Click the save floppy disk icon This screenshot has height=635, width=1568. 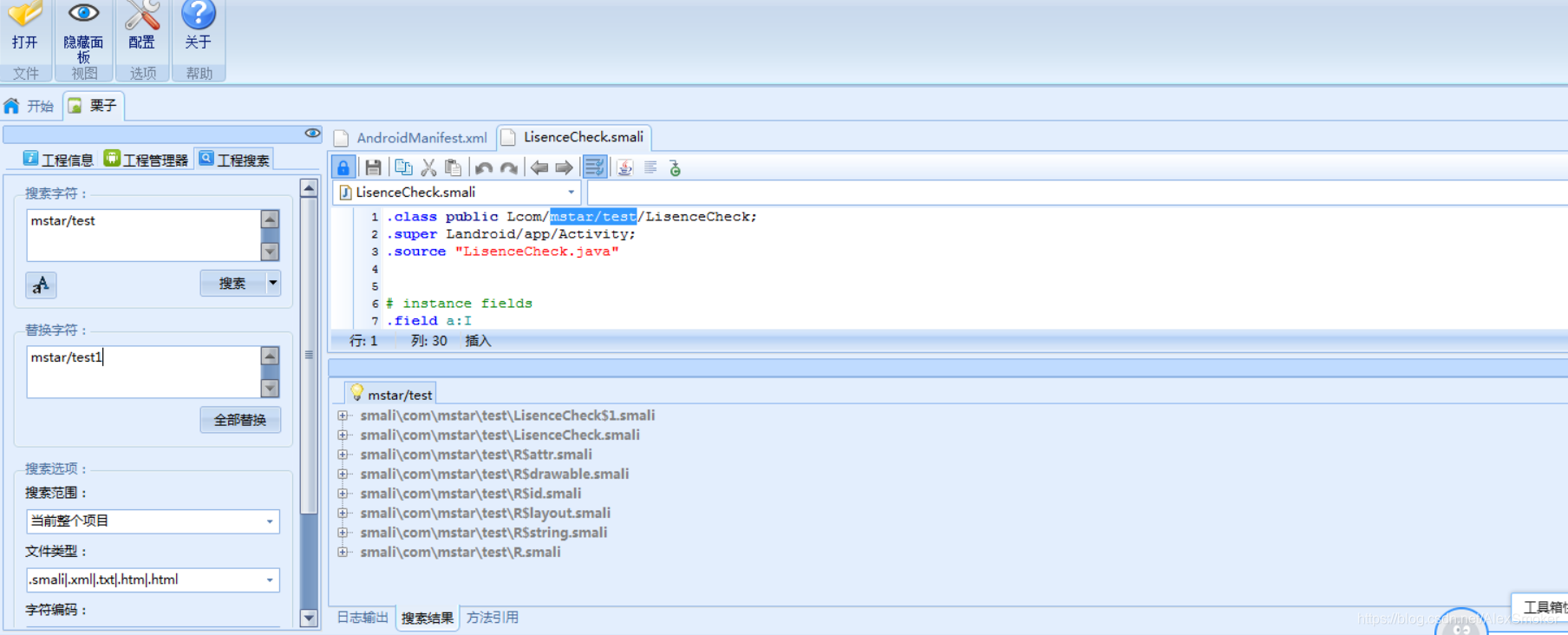373,167
